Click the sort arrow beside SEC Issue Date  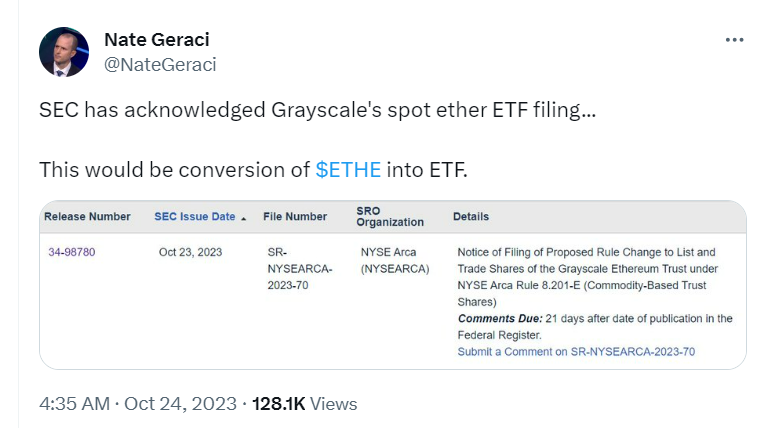click(243, 217)
